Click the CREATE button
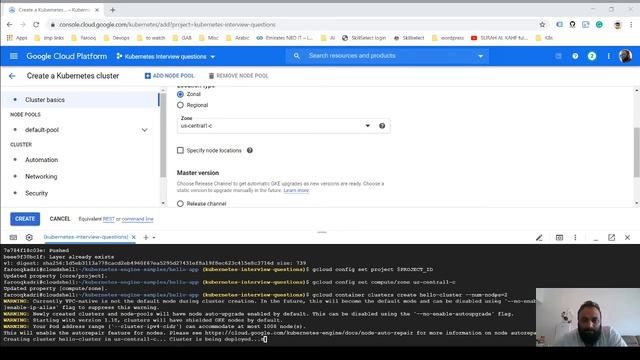The image size is (640, 360). 25,219
